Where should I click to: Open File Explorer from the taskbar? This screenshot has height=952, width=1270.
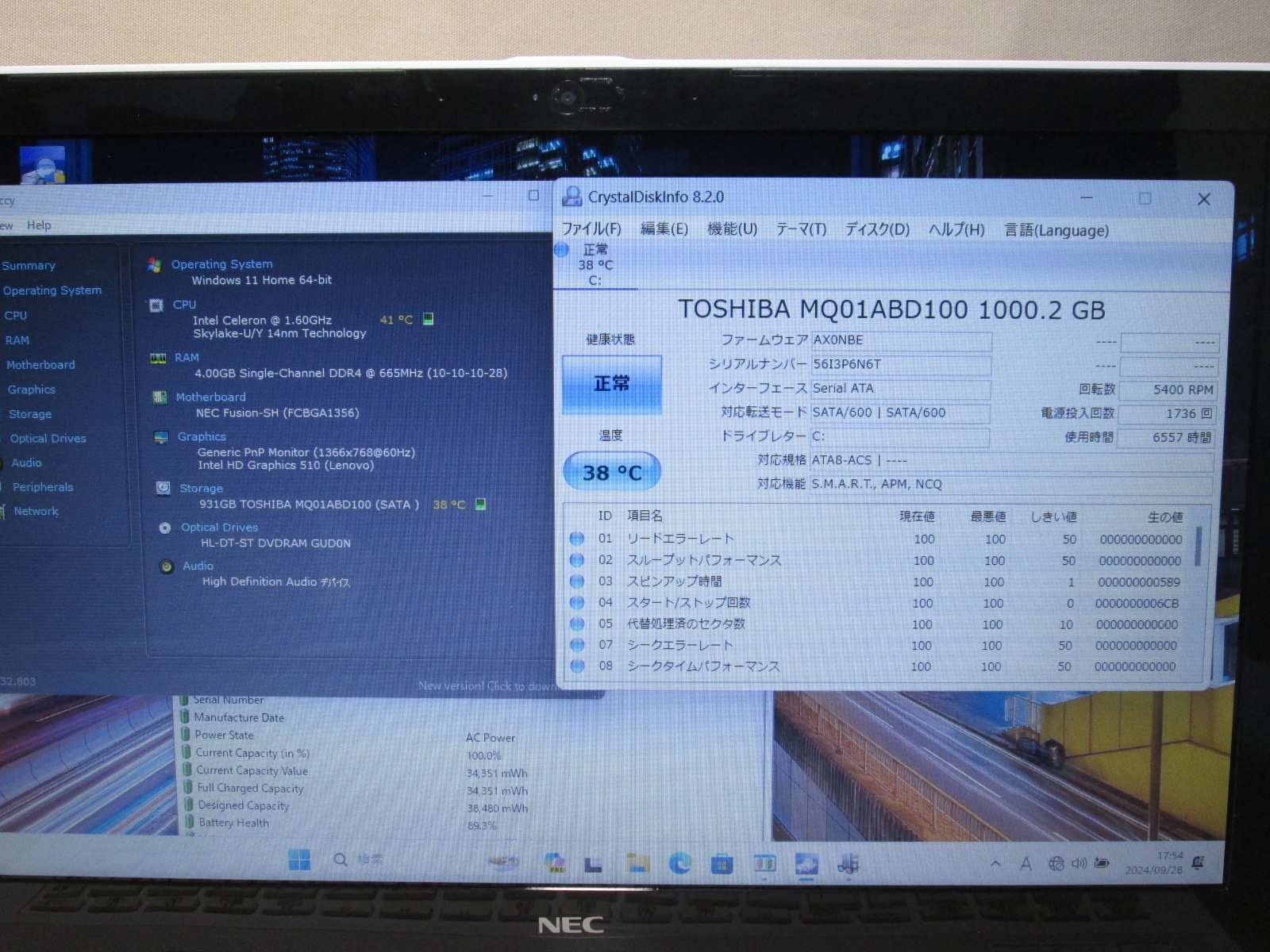[638, 862]
